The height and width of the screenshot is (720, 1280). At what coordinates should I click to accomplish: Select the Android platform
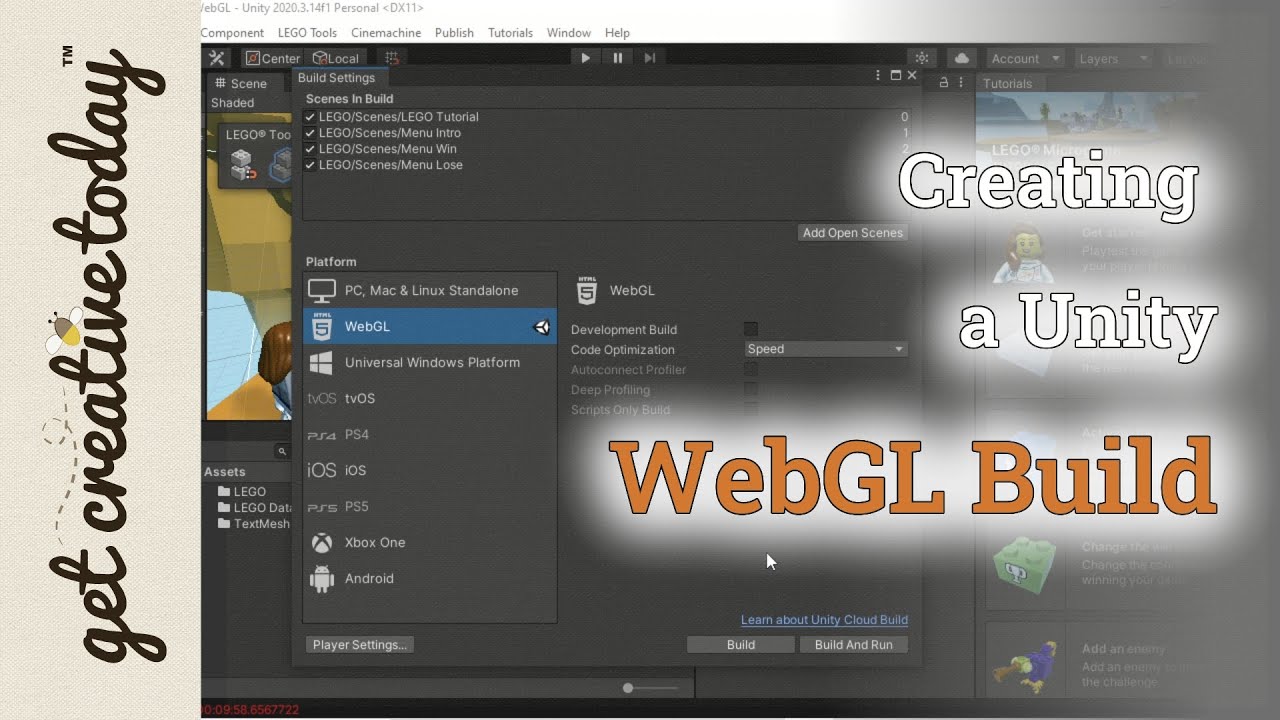click(430, 578)
